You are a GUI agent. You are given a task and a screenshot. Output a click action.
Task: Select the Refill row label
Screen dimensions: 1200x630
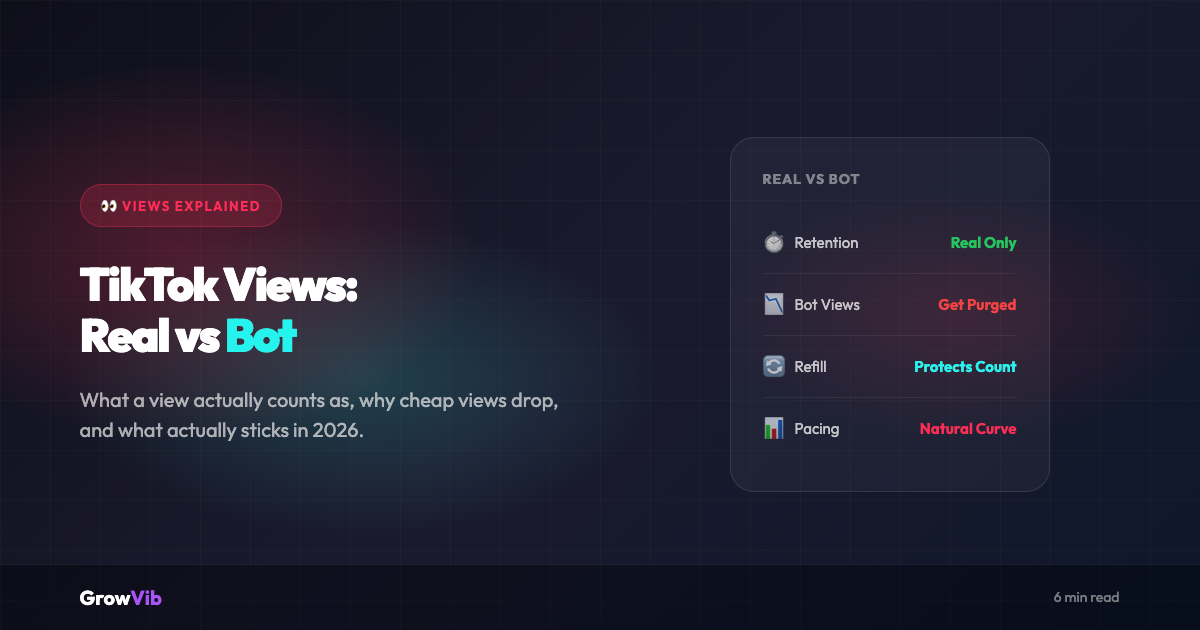(x=811, y=367)
